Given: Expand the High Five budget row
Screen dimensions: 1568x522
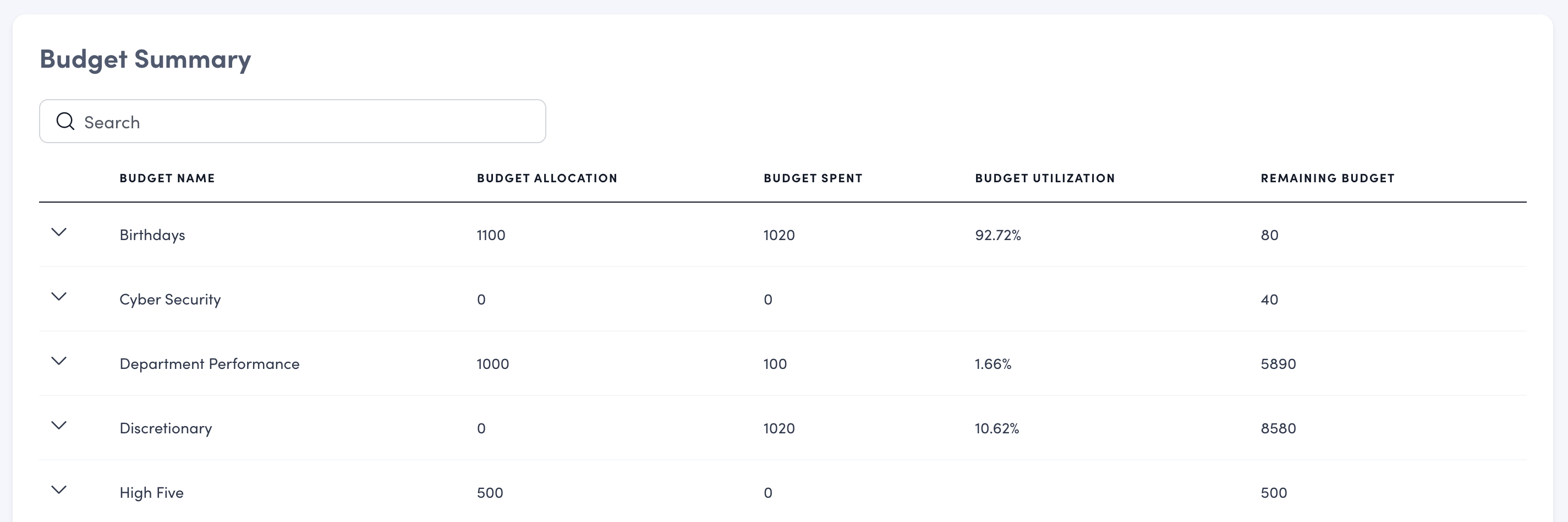Looking at the screenshot, I should coord(59,490).
